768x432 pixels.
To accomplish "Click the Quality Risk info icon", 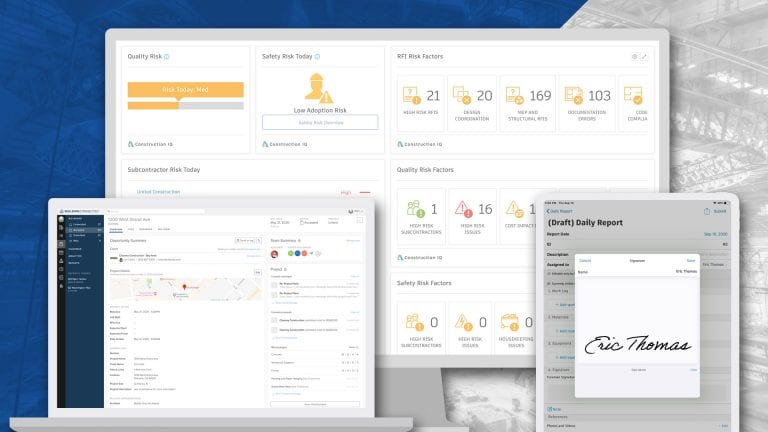I will tap(167, 56).
